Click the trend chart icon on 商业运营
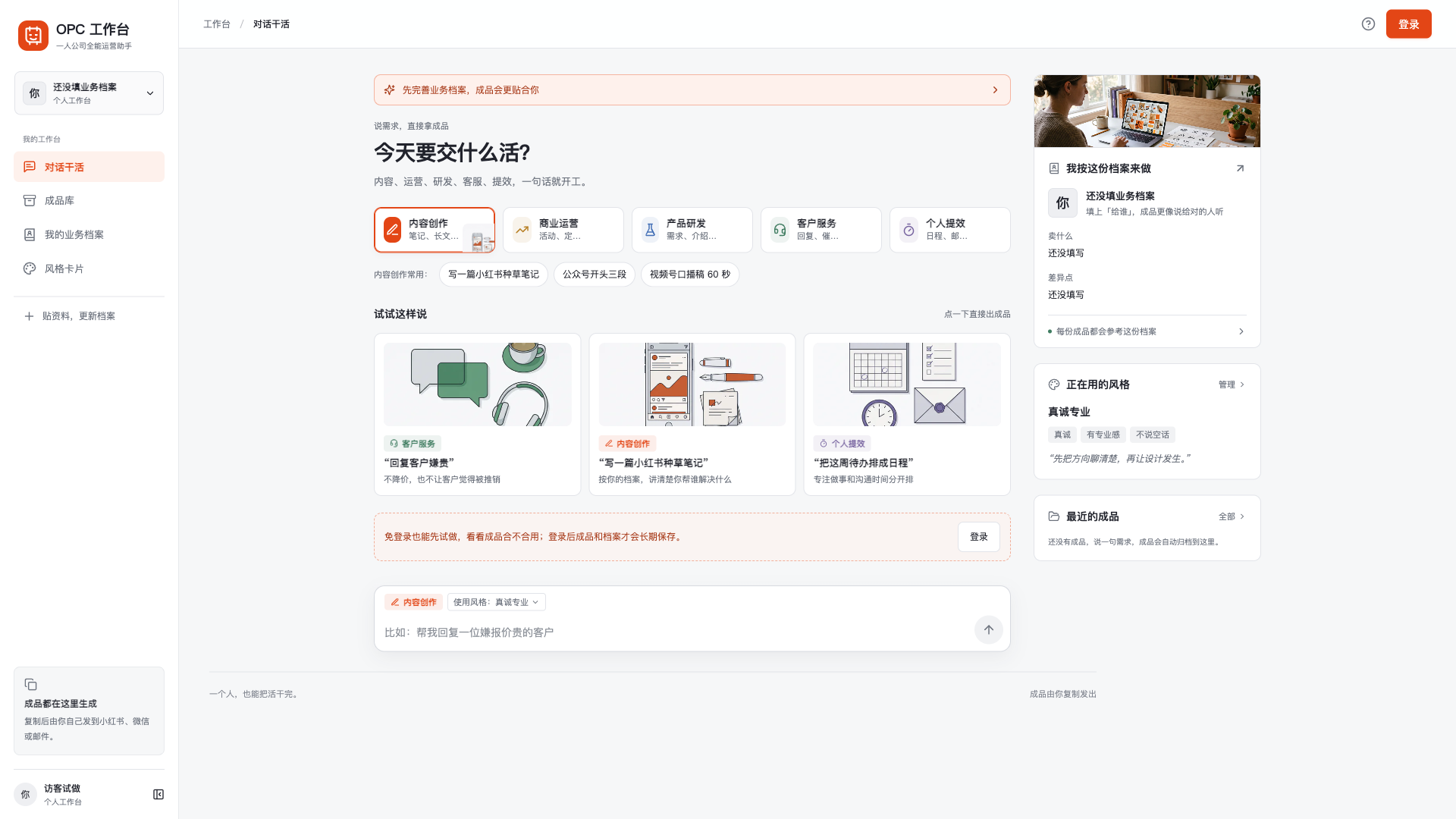The width and height of the screenshot is (1456, 819). click(x=522, y=230)
